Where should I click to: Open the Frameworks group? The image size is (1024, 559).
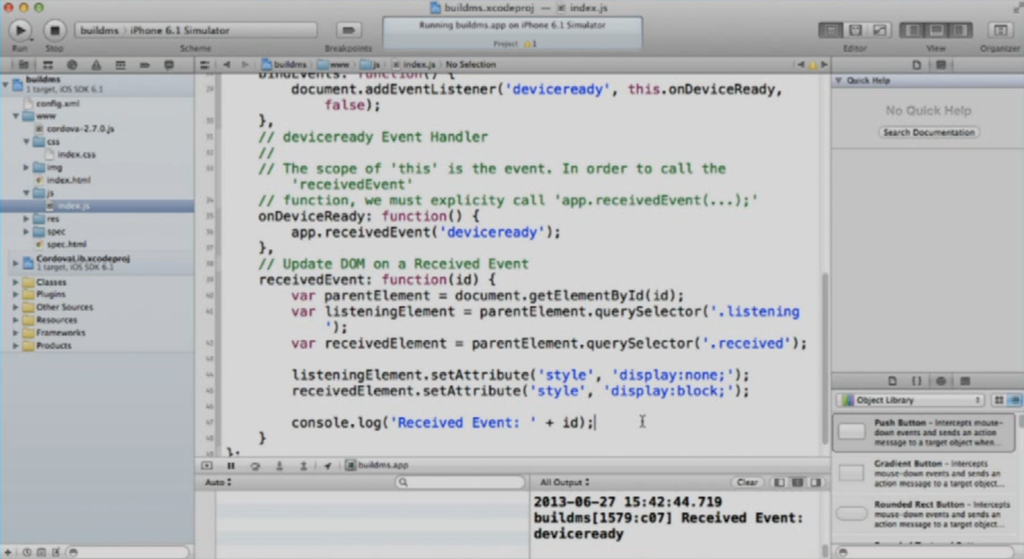(x=16, y=332)
